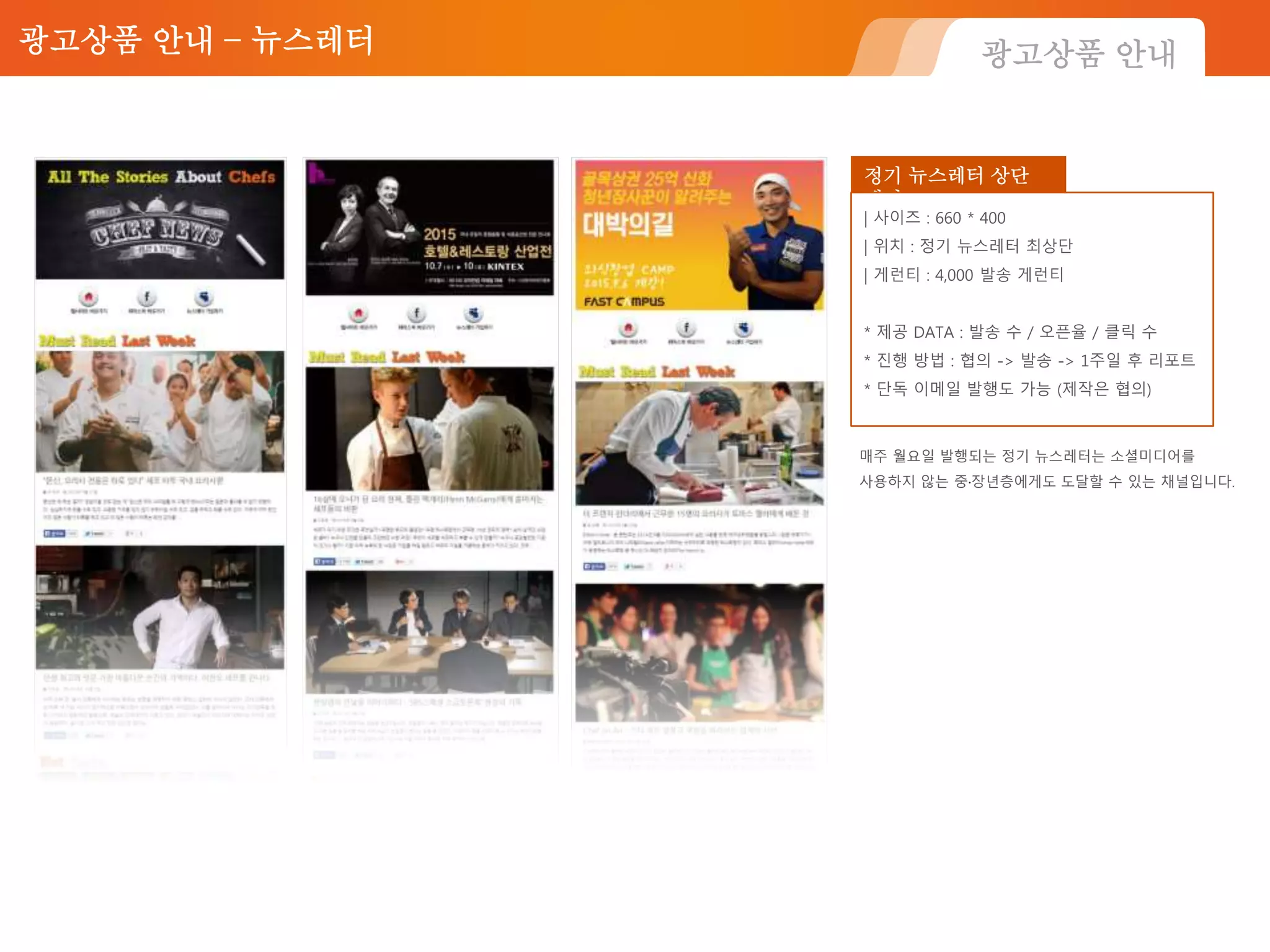Click subscribe icon in middle KINTEX newsletter
The image size is (1270, 952).
(x=474, y=313)
